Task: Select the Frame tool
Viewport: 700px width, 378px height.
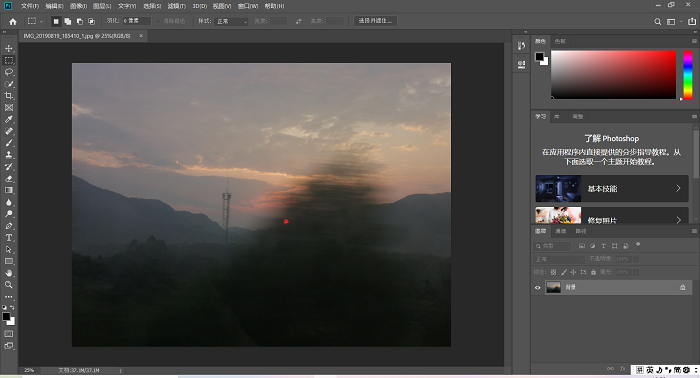Action: pos(8,108)
